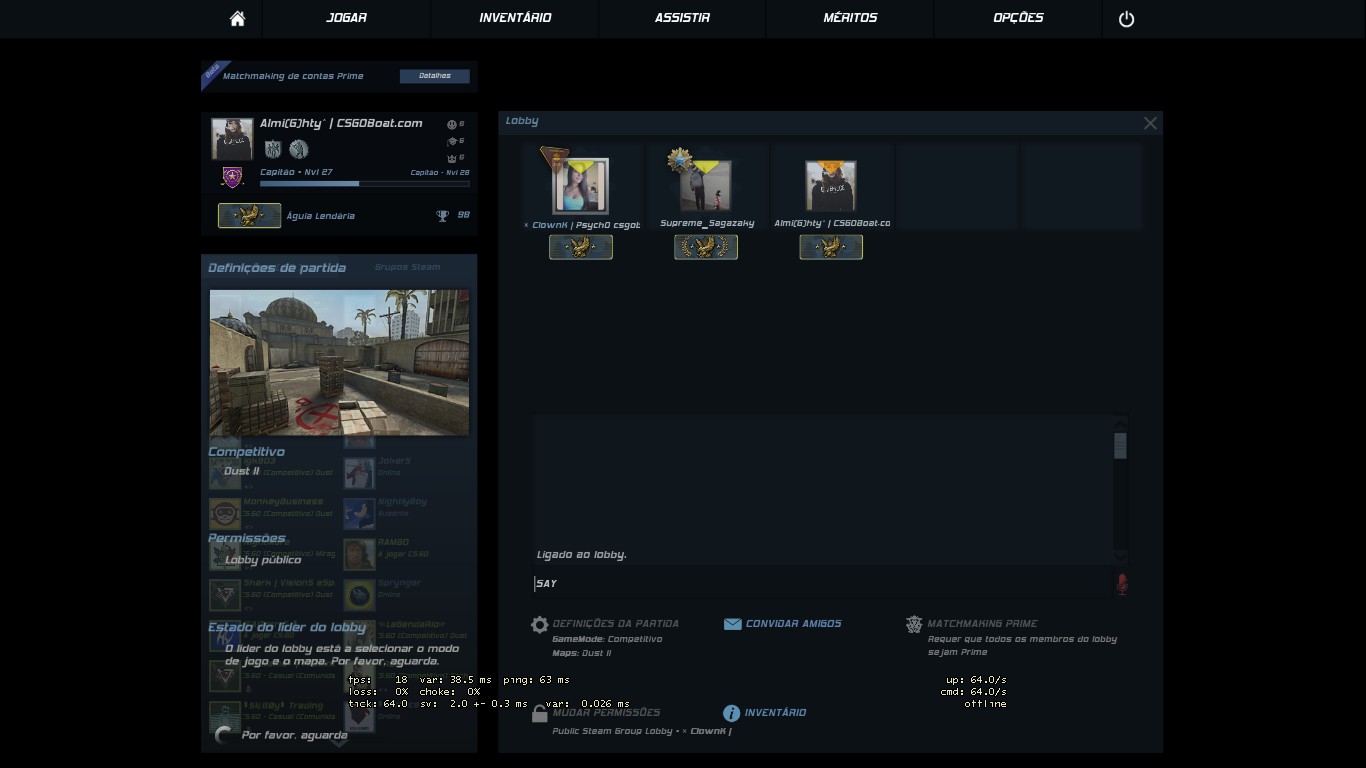Click the SAY chat input field
Viewport: 1366px width, 768px height.
tap(822, 584)
